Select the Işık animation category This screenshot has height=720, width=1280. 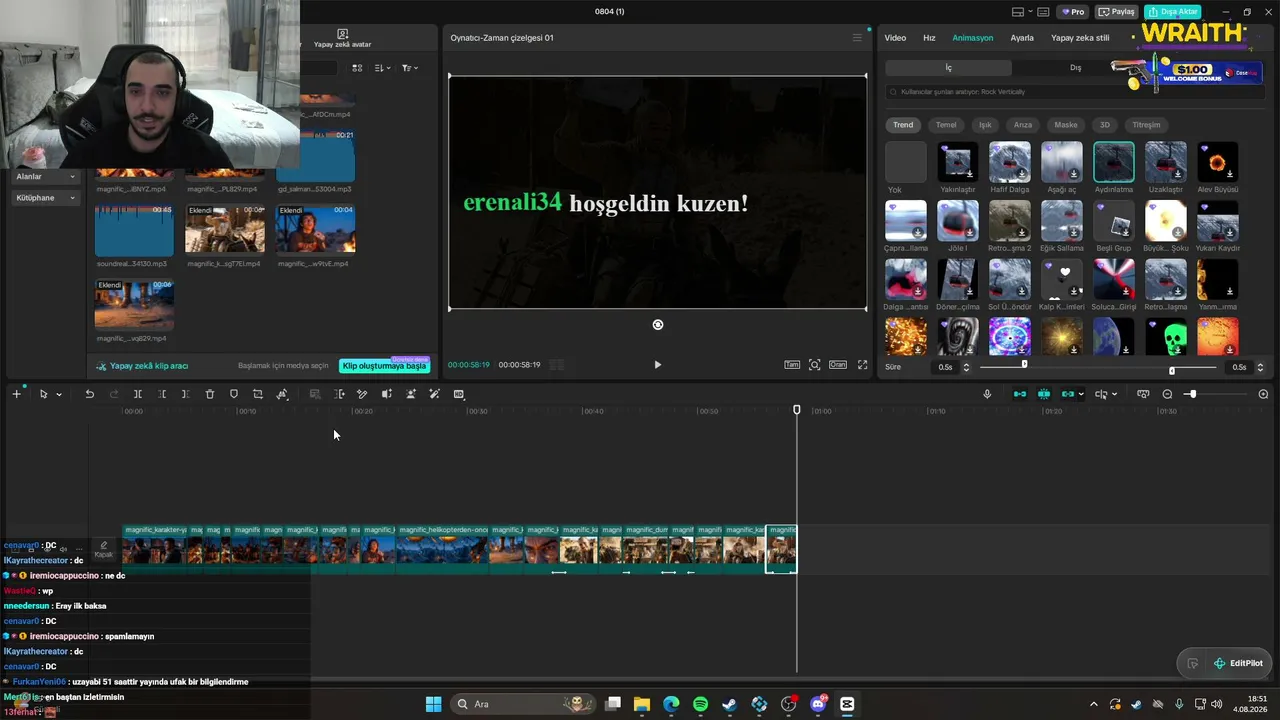[x=985, y=125]
